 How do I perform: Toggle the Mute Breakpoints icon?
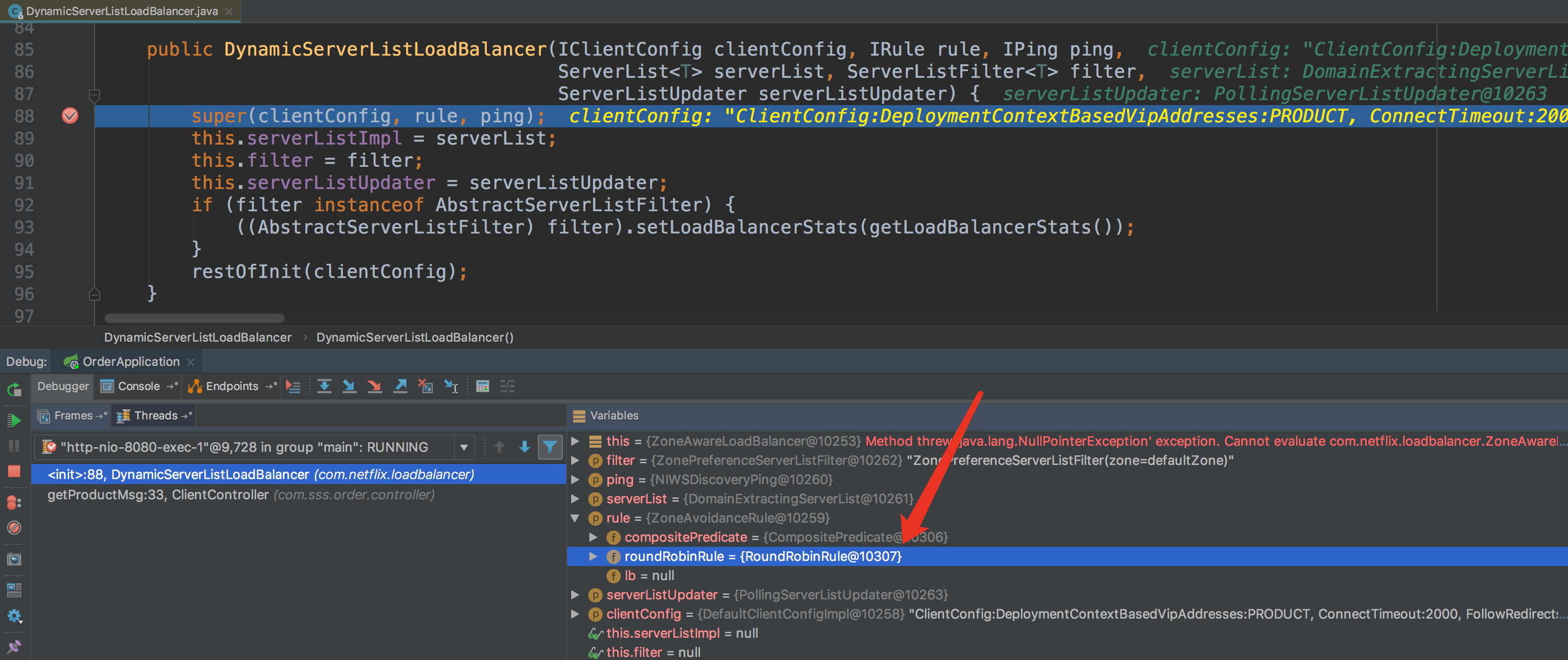click(14, 528)
